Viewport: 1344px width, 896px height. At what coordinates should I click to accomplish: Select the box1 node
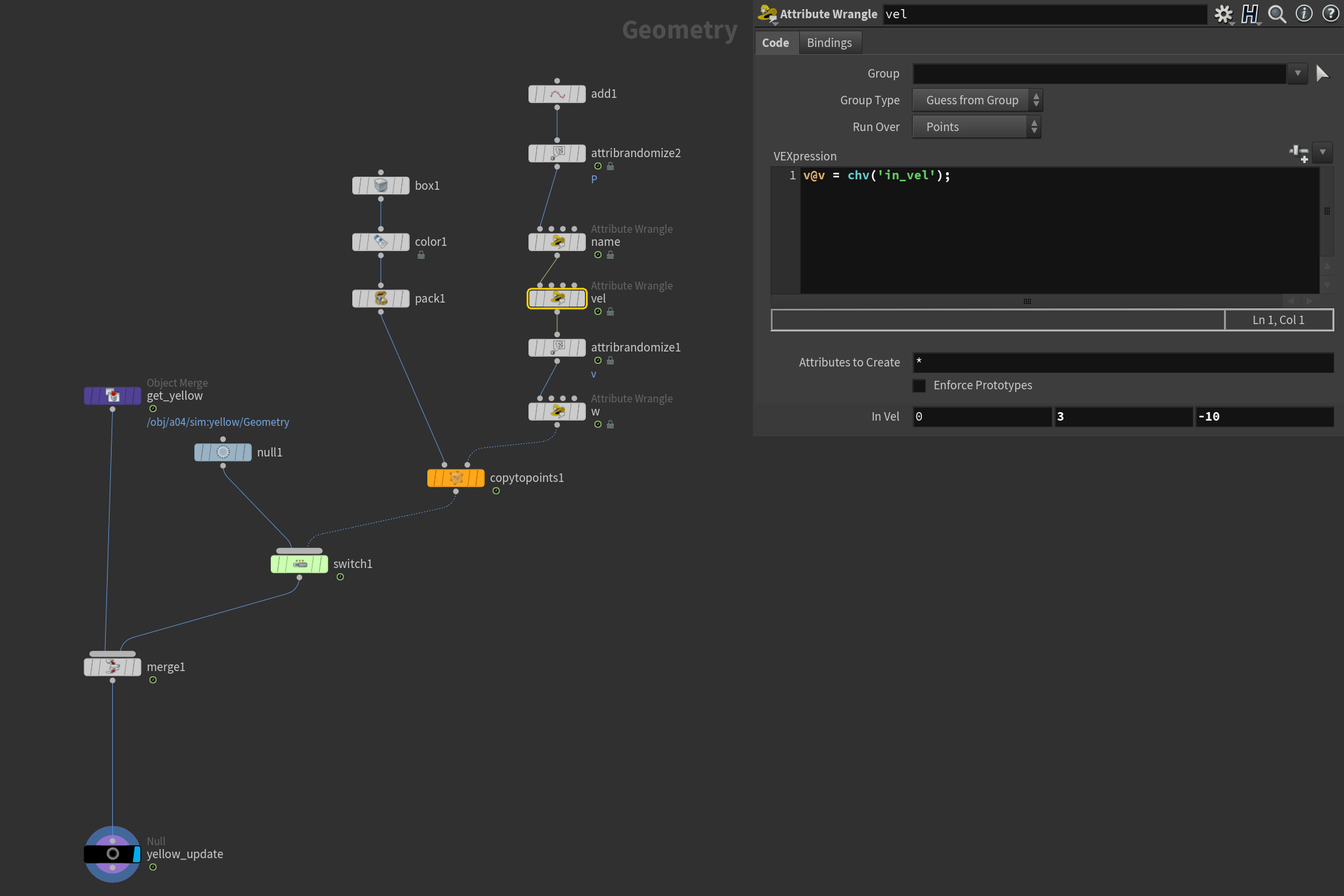(x=381, y=186)
